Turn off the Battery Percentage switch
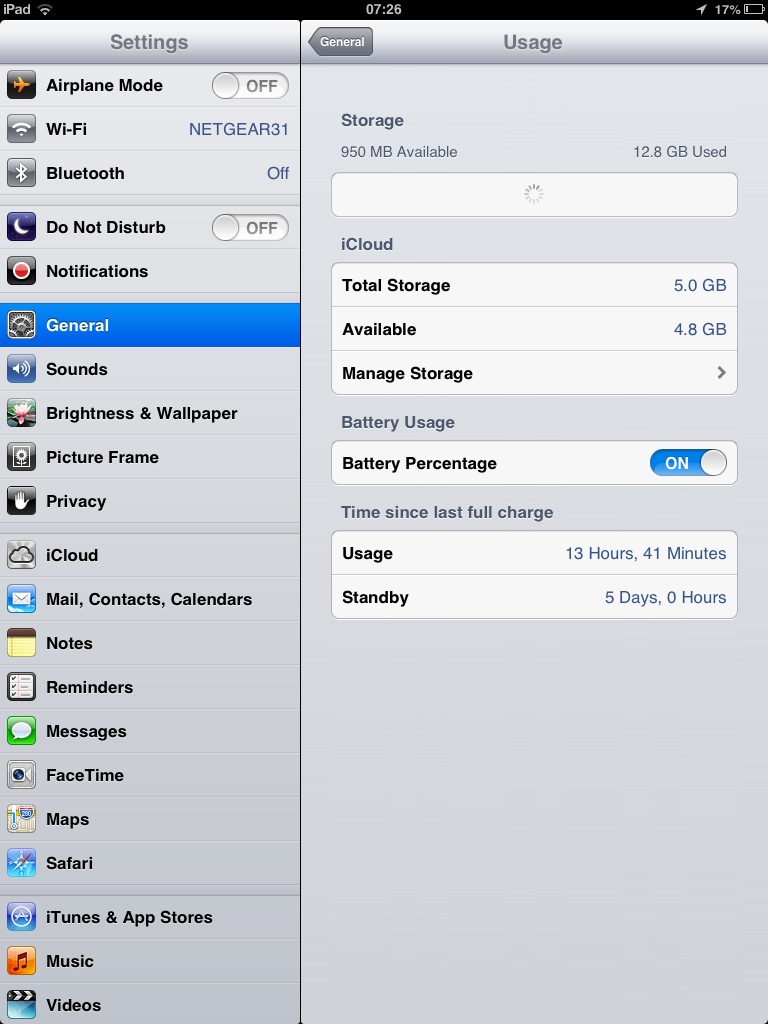The width and height of the screenshot is (768, 1024). pyautogui.click(x=688, y=463)
